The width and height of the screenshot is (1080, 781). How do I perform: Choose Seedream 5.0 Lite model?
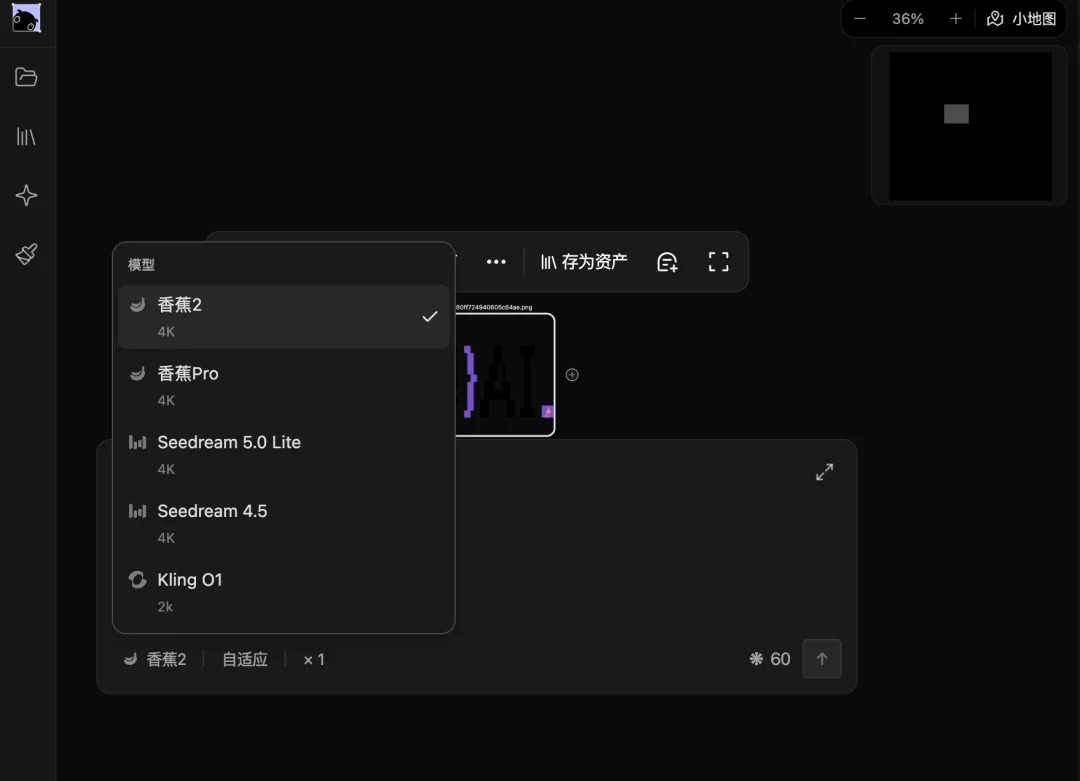[284, 455]
